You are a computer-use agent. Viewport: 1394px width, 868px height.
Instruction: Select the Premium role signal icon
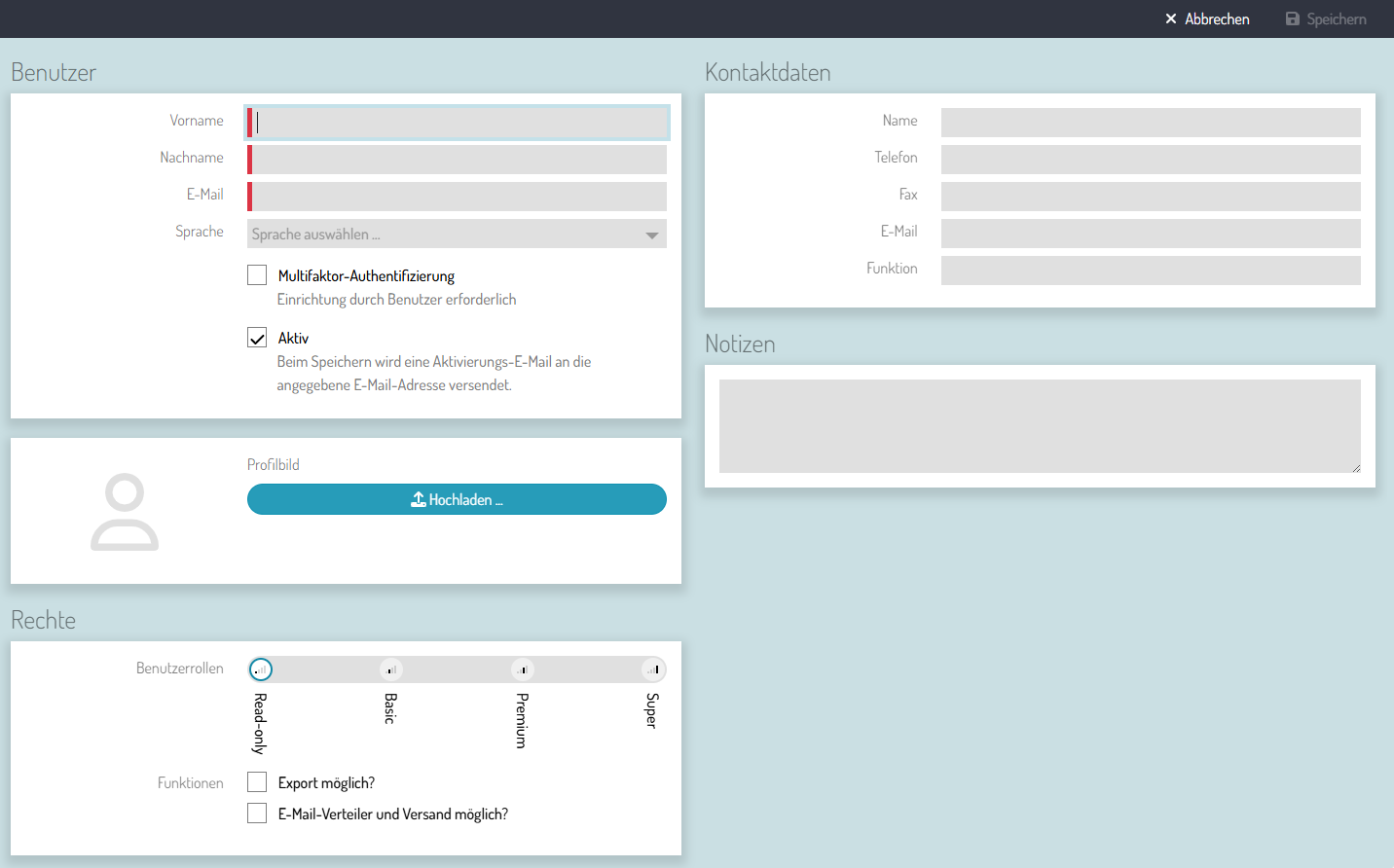point(523,669)
